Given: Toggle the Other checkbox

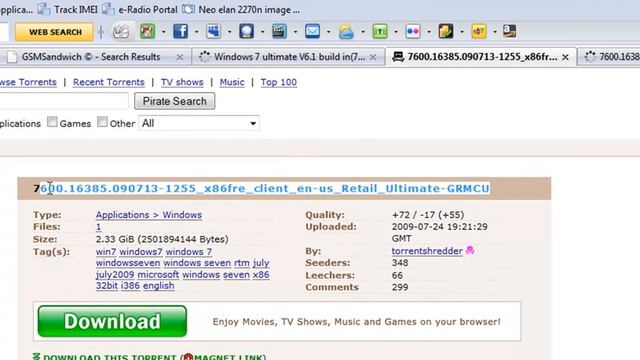Looking at the screenshot, I should pyautogui.click(x=102, y=122).
